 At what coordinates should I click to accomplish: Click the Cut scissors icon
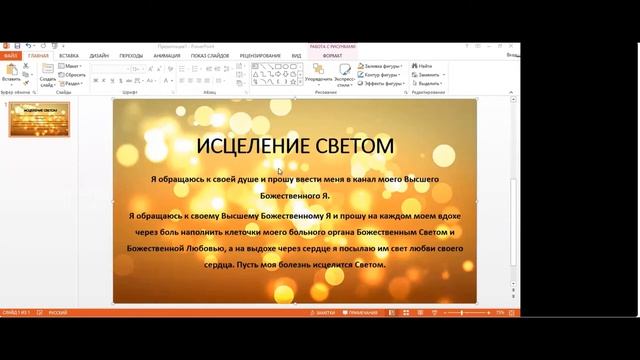[x=26, y=66]
